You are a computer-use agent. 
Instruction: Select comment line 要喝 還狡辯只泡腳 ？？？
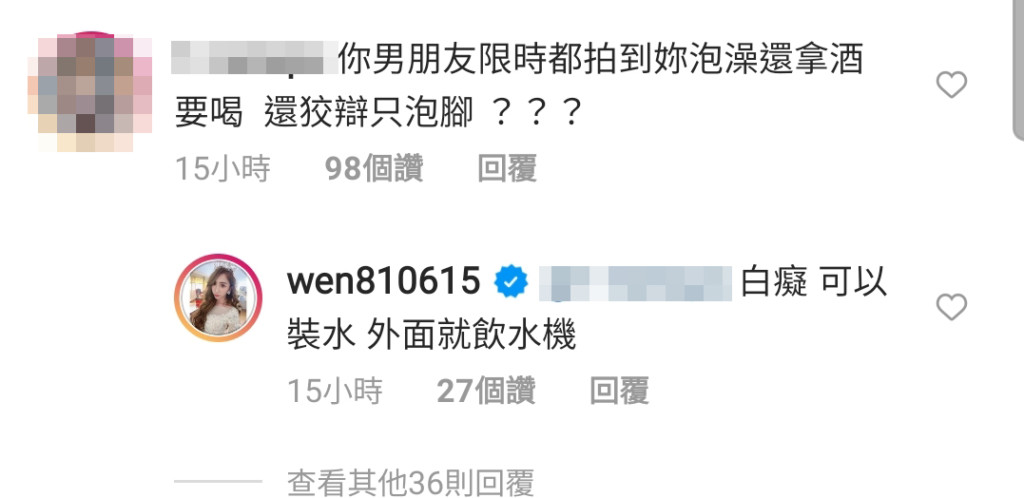pos(378,114)
